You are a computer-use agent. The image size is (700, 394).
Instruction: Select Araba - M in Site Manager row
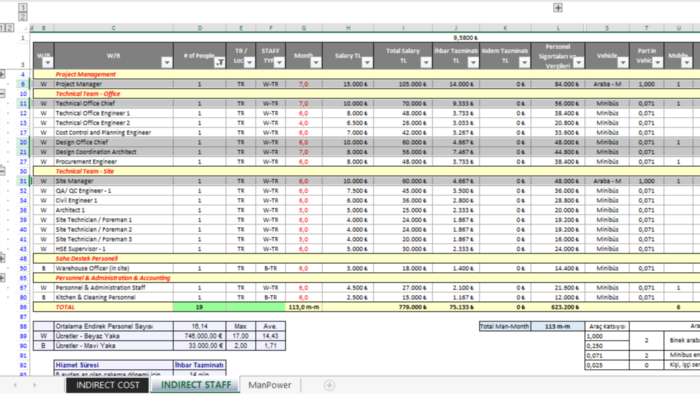(607, 181)
